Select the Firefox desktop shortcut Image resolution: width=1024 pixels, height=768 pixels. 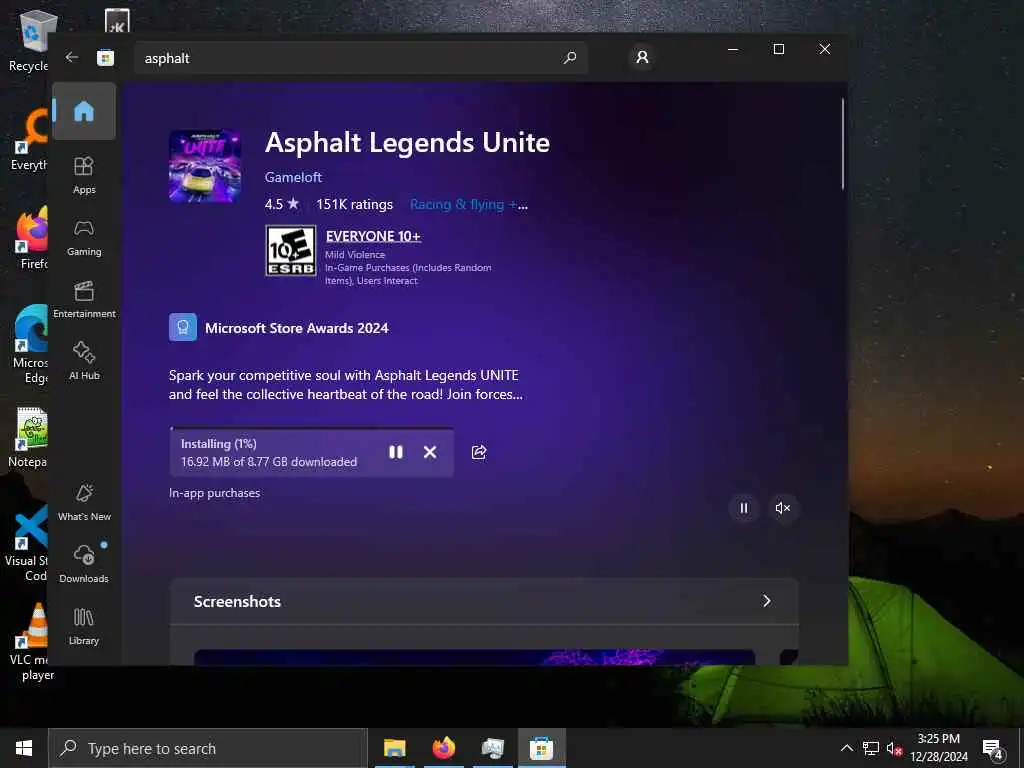click(33, 238)
